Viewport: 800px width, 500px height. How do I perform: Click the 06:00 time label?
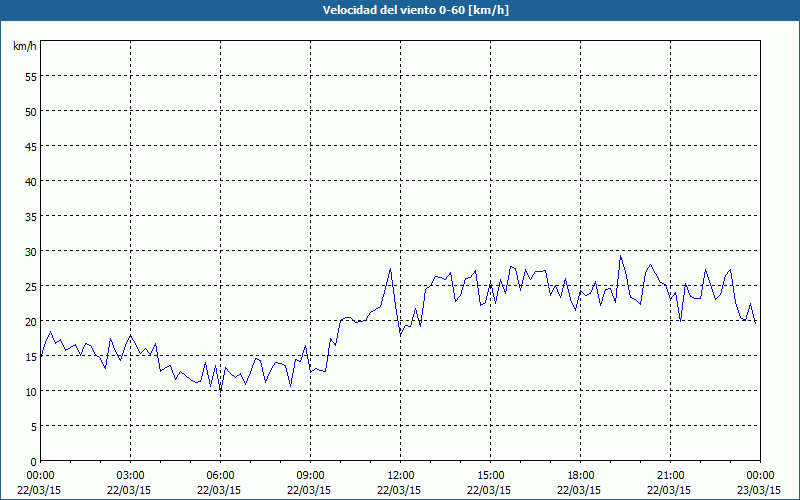tap(220, 476)
